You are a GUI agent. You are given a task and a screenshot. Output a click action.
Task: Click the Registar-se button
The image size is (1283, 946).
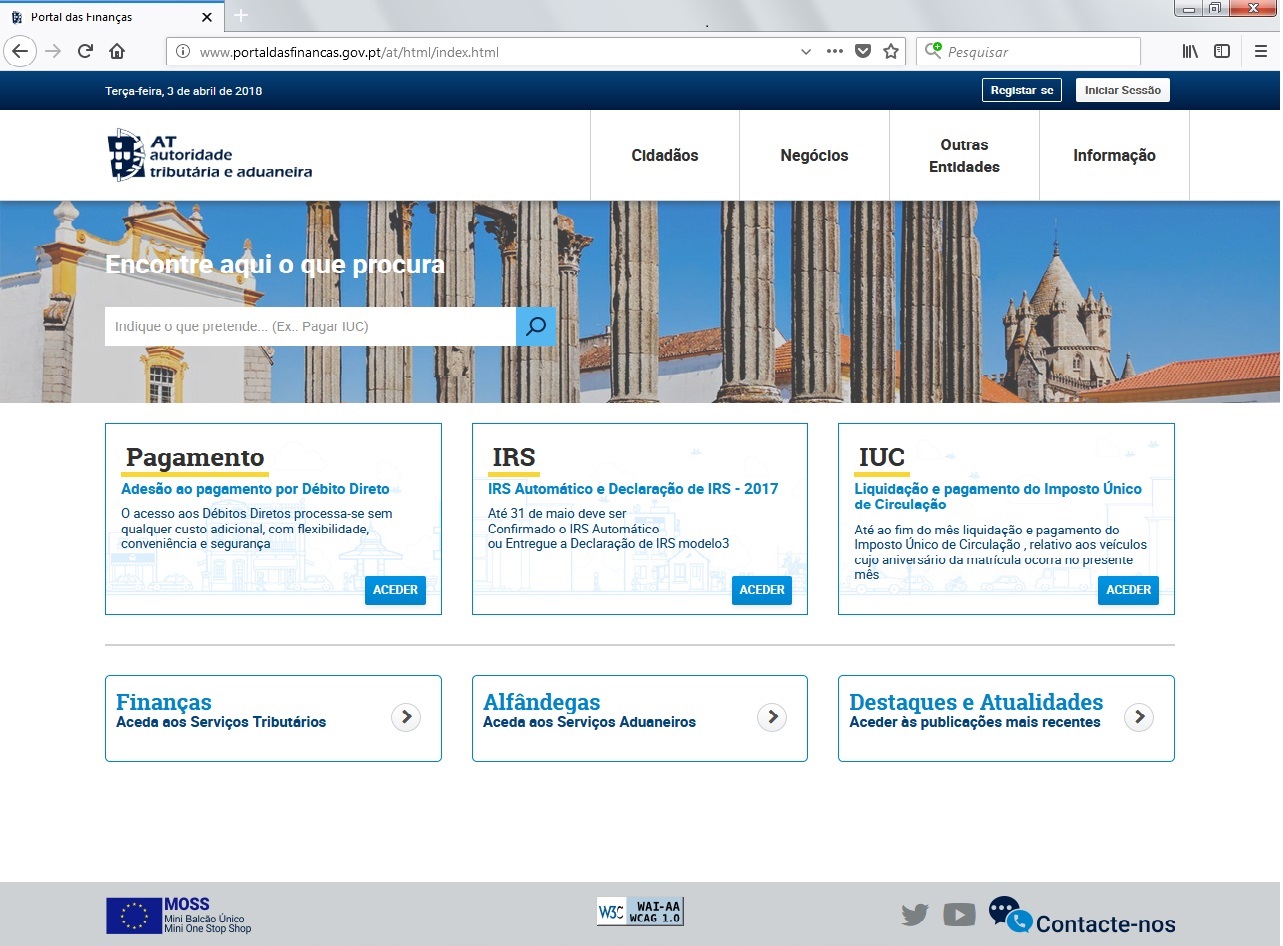1022,90
